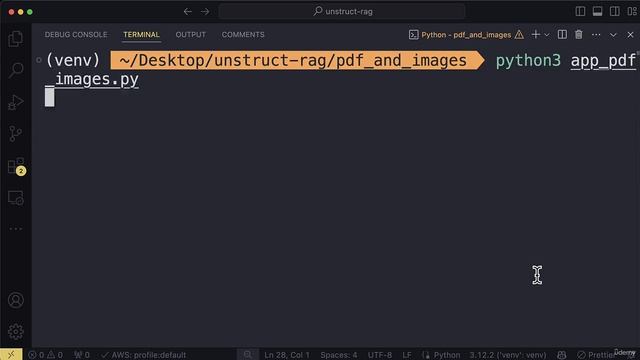
Task: Create a new terminal with plus icon
Action: click(536, 35)
